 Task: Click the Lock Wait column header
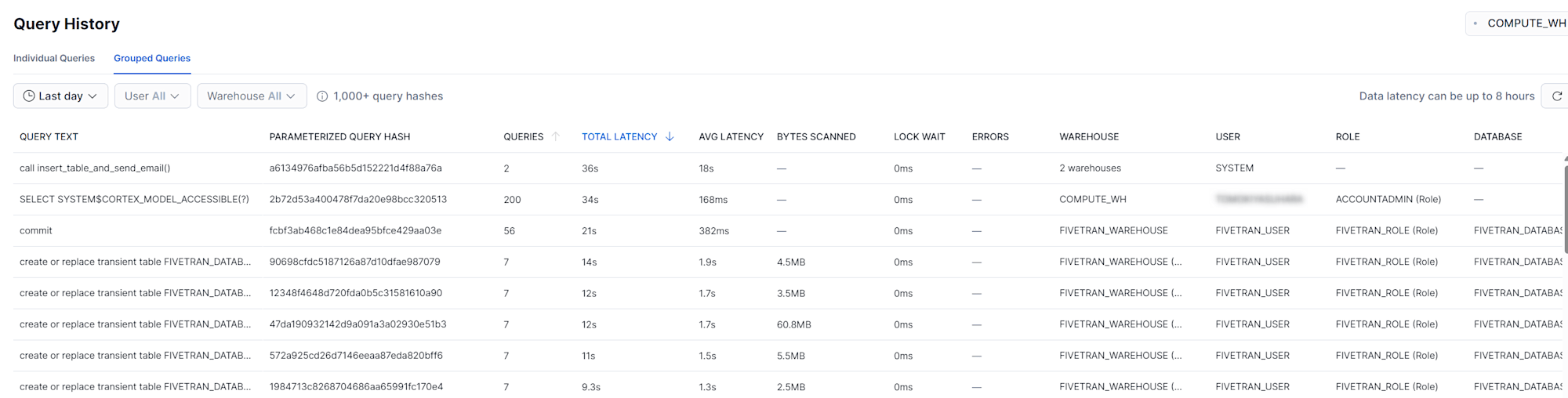coord(919,136)
